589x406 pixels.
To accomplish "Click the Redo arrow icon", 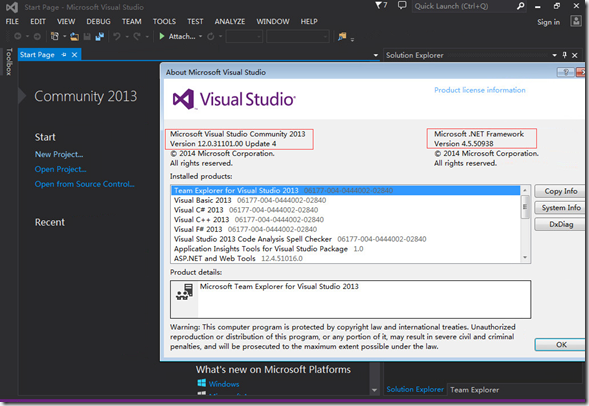I will 137,36.
